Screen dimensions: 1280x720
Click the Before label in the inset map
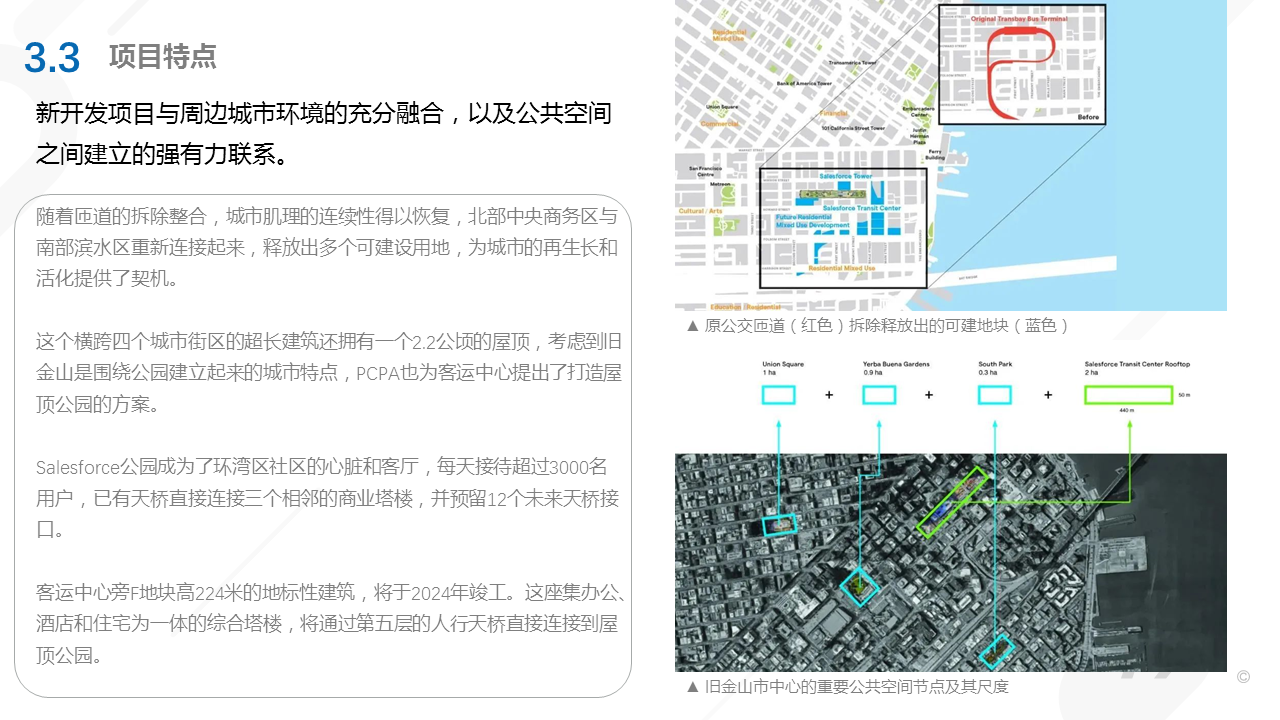pyautogui.click(x=1088, y=117)
